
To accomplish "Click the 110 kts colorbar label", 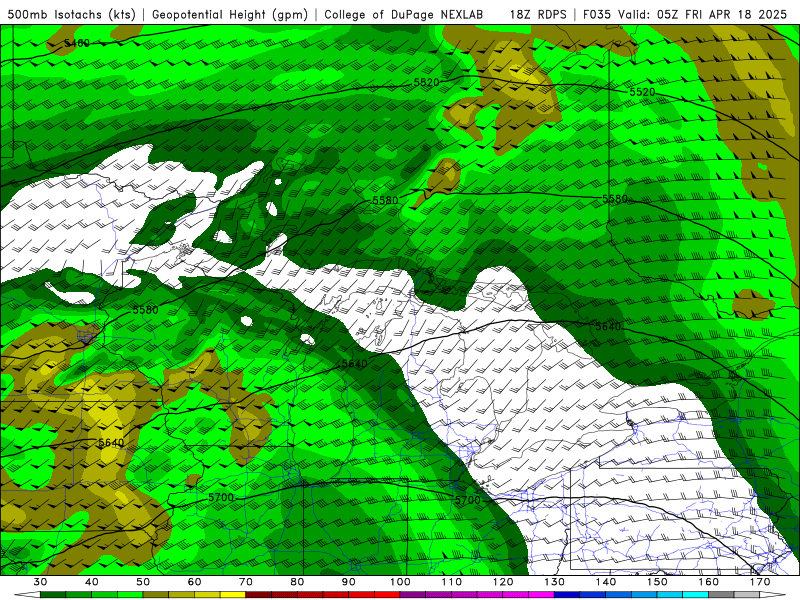I will [452, 582].
